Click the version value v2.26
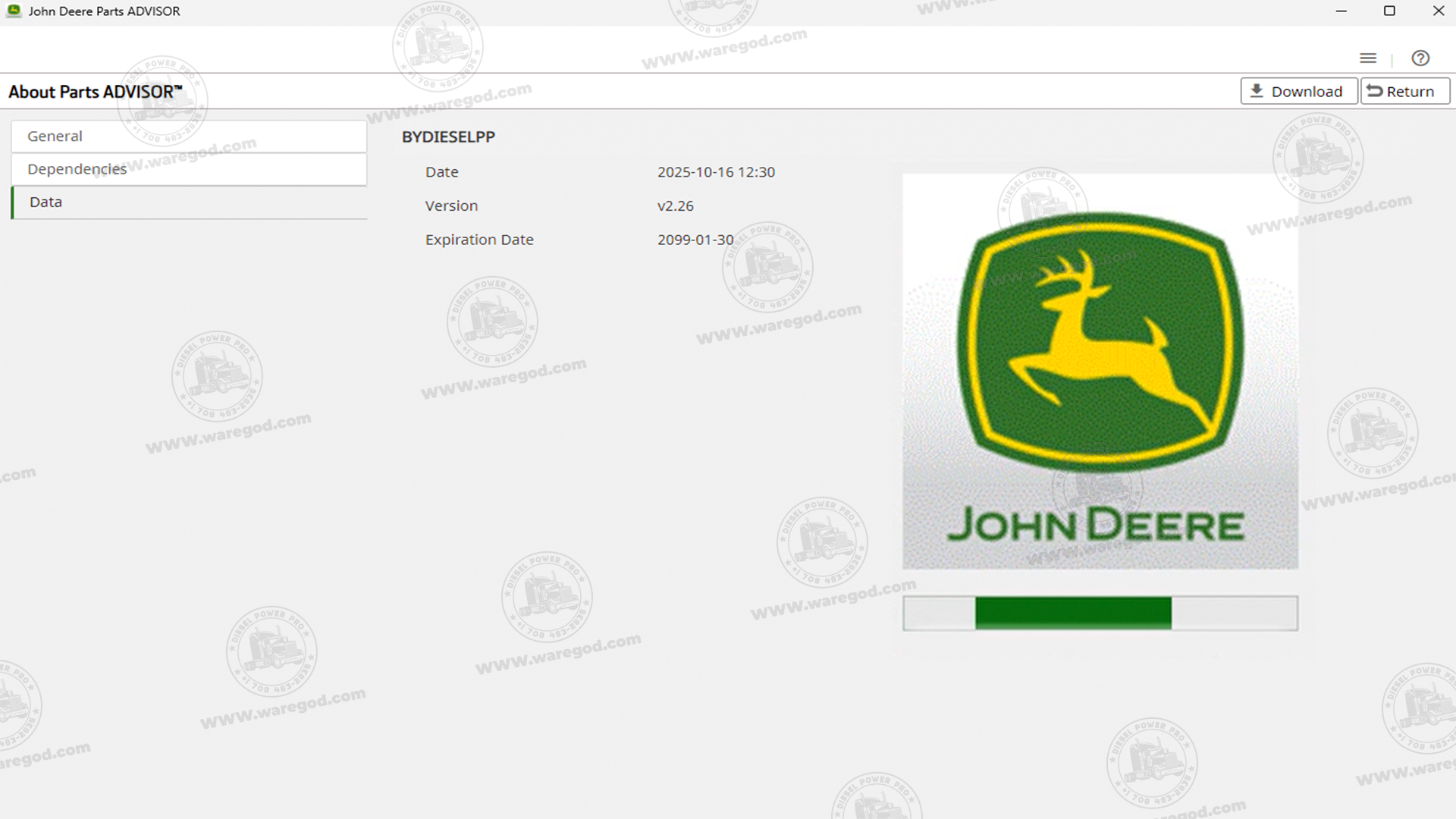 coord(675,206)
